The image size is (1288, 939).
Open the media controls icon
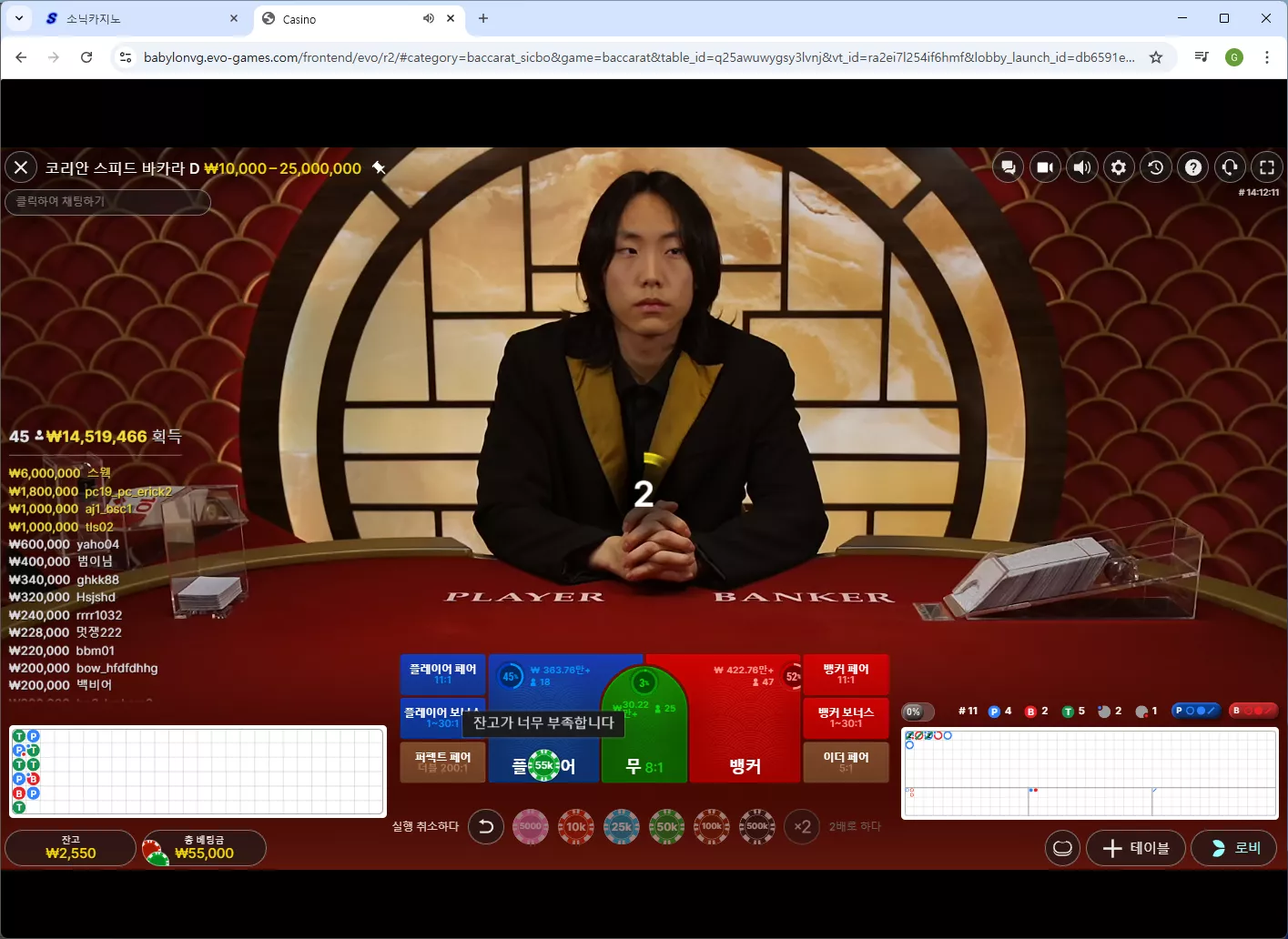coord(1202,57)
